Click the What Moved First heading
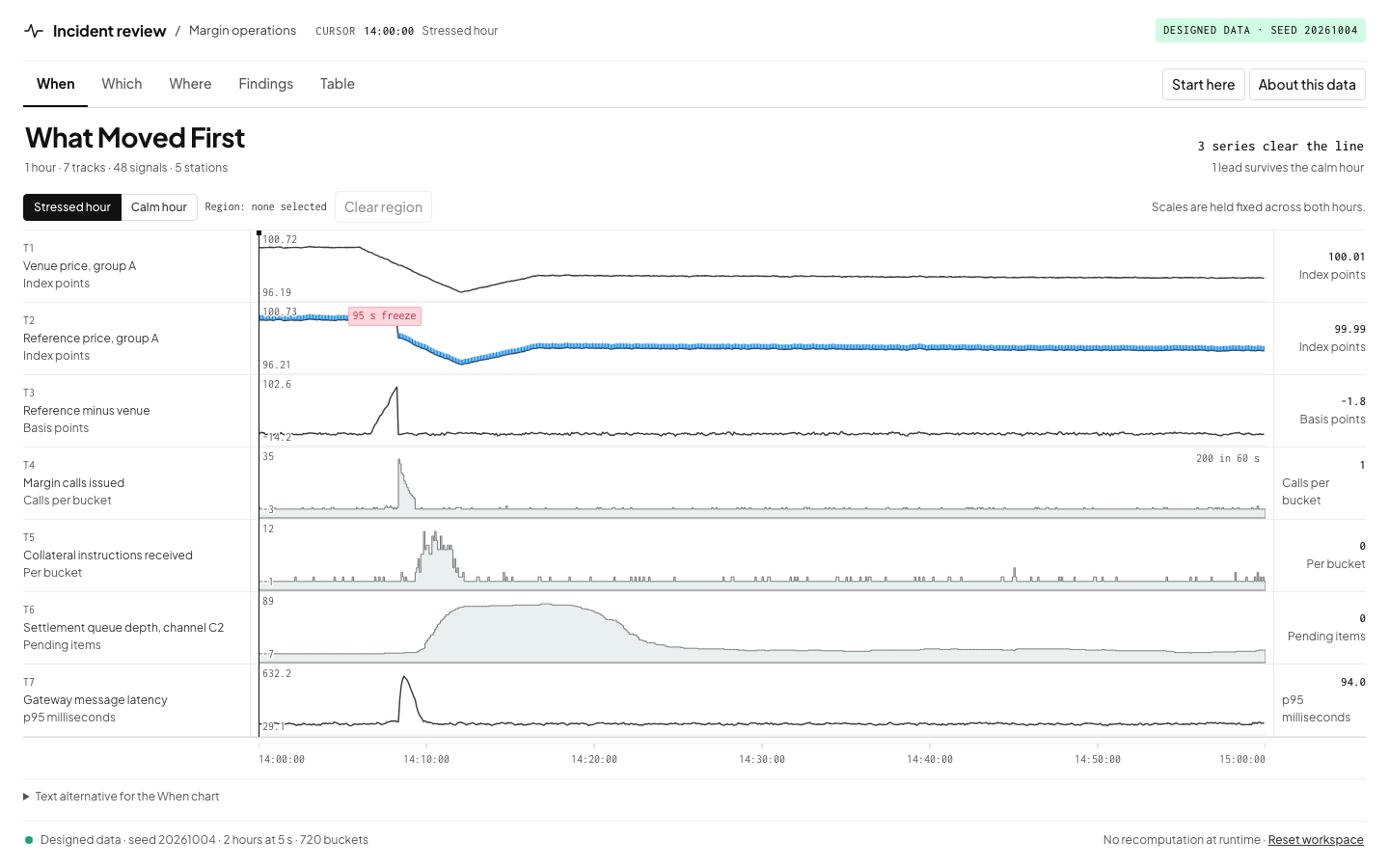This screenshot has height=868, width=1389. 135,139
